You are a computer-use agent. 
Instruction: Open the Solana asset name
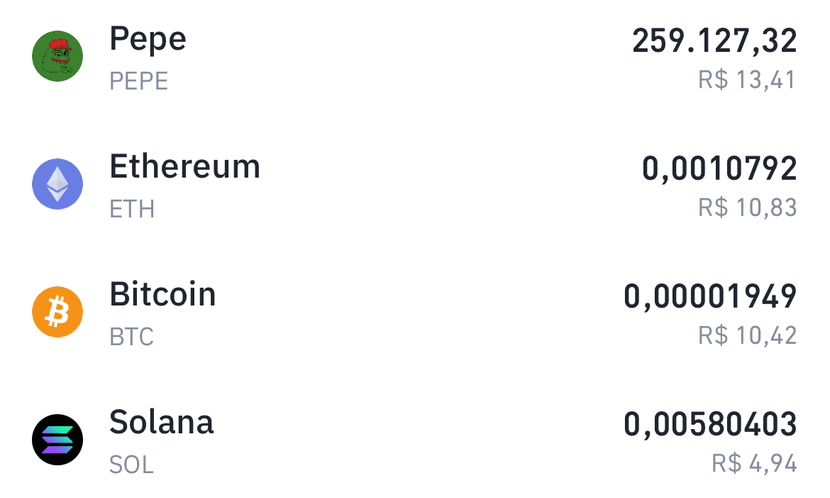point(161,422)
